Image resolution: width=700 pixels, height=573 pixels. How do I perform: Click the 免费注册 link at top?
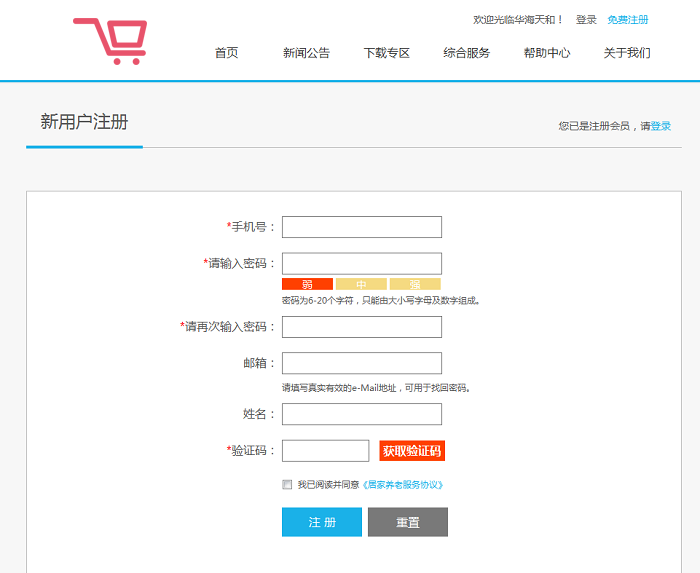click(628, 20)
